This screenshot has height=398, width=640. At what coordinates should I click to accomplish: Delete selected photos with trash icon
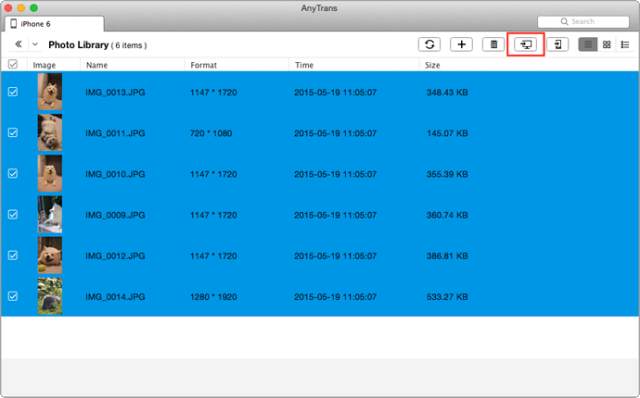[x=493, y=44]
